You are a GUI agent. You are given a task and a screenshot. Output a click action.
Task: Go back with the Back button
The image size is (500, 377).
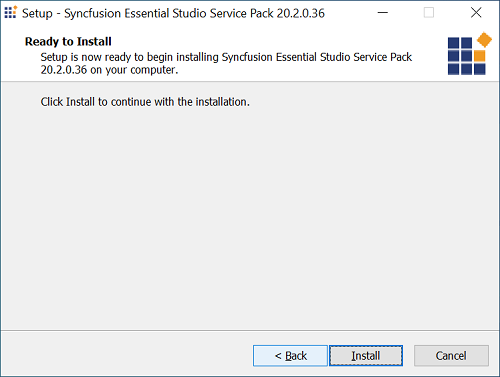[290, 356]
